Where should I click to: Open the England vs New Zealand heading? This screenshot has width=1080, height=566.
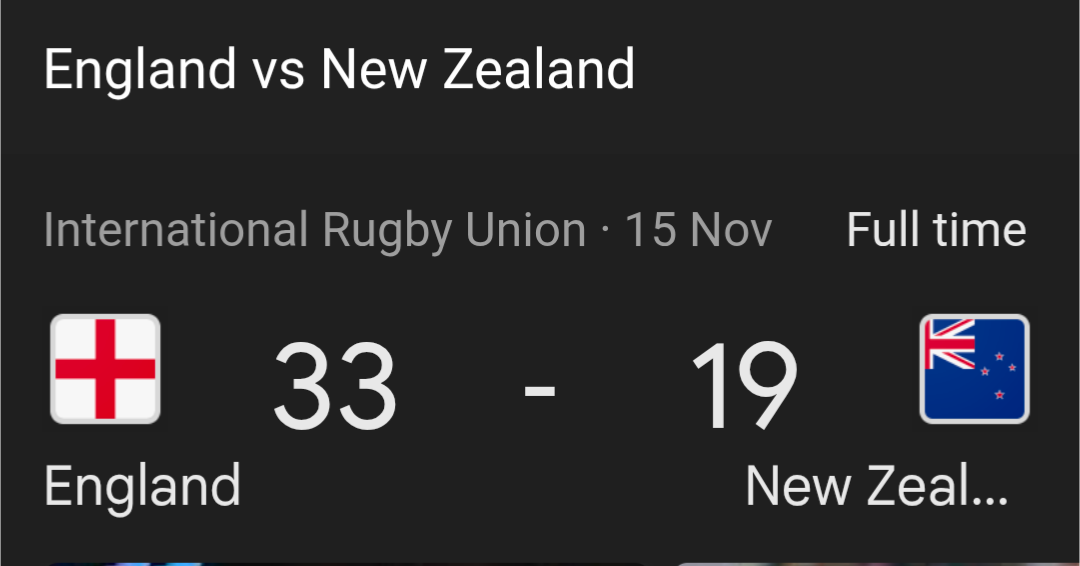[340, 70]
